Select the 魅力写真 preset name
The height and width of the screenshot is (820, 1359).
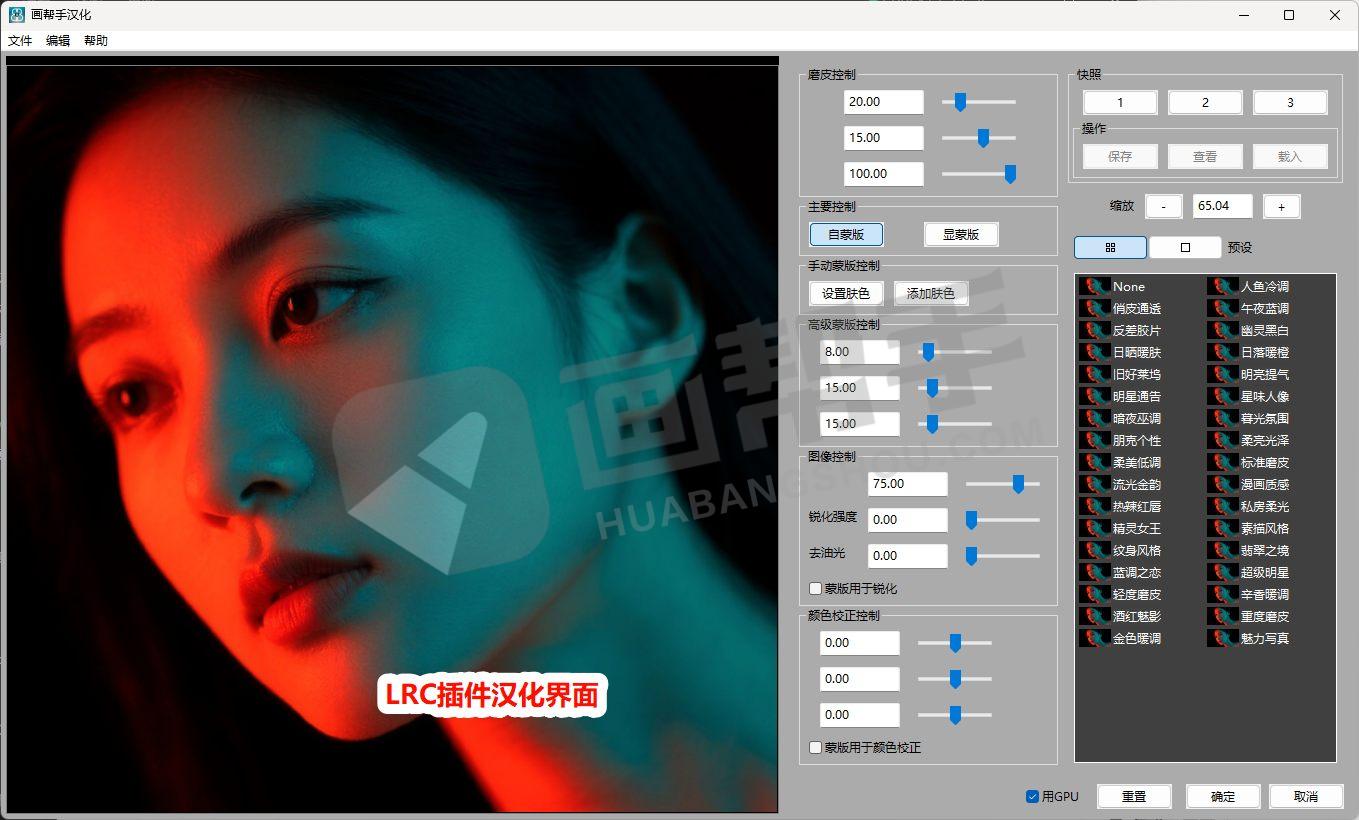pos(1265,638)
